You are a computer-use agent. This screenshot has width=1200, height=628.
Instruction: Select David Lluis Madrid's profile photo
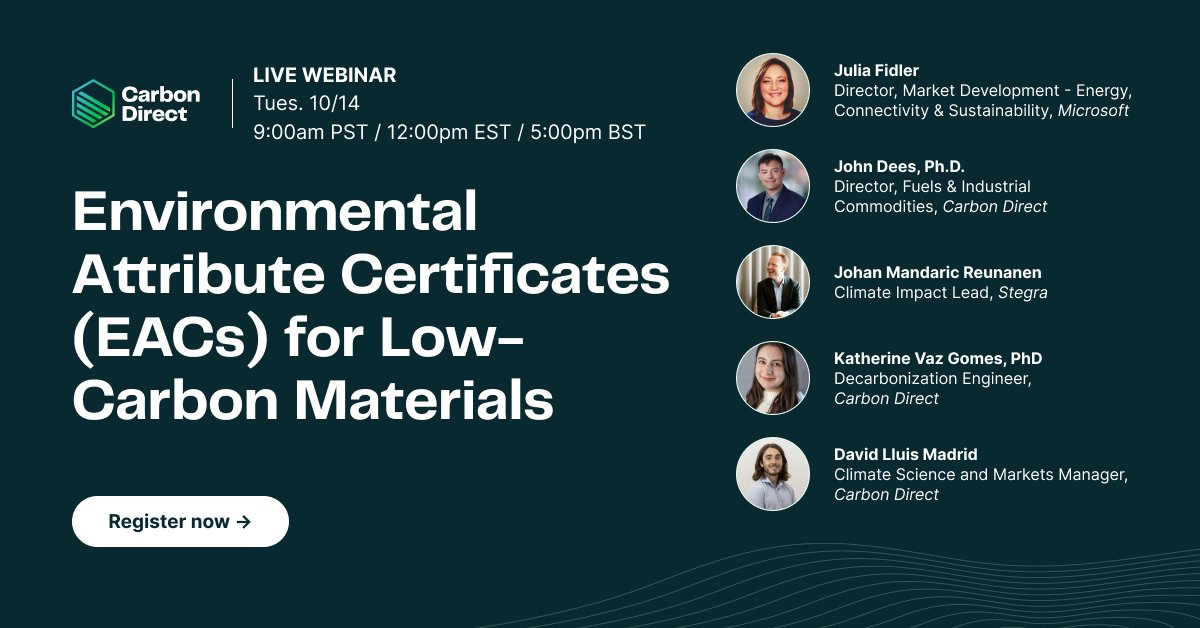[773, 474]
